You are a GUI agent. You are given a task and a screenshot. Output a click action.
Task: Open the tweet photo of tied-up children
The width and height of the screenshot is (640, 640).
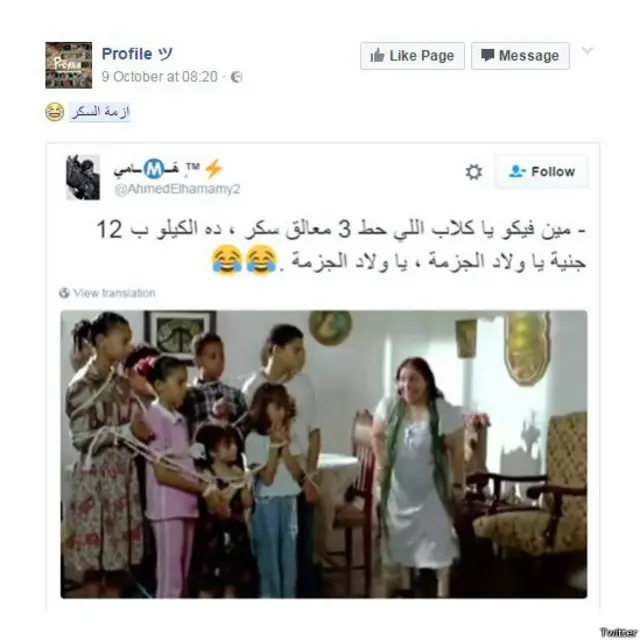[324, 454]
